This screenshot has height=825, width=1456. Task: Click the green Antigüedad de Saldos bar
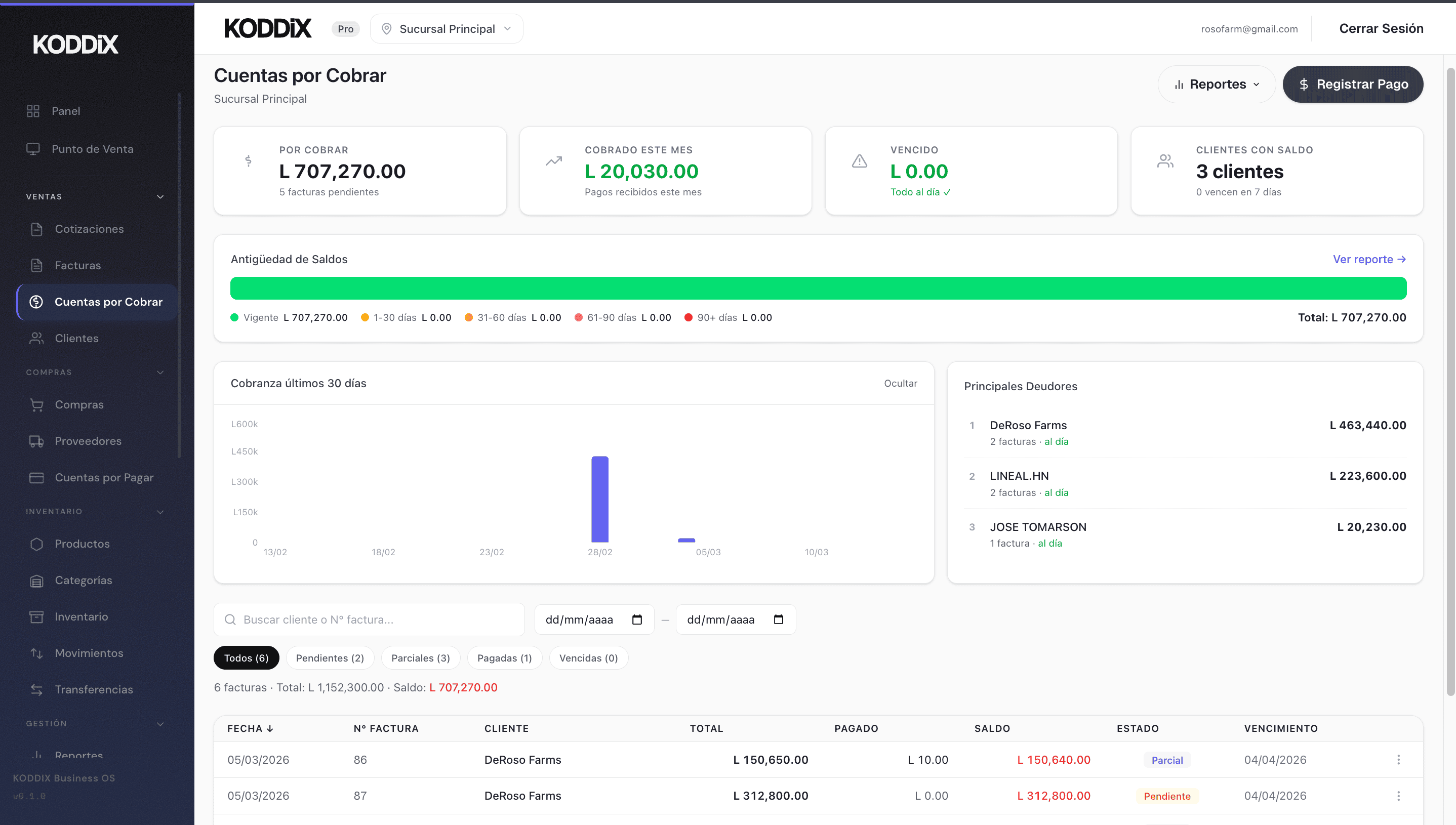pyautogui.click(x=818, y=288)
